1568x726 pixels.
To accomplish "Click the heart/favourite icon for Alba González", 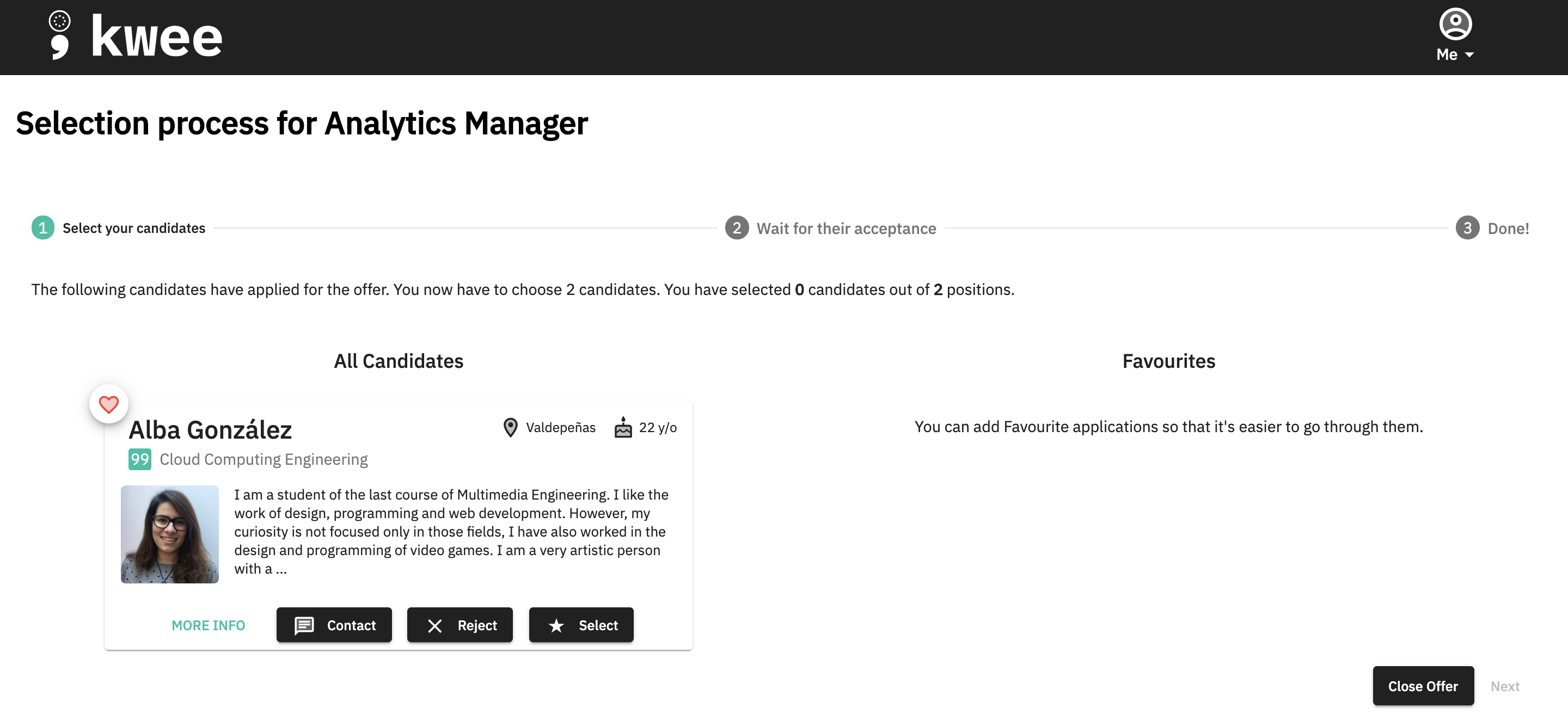I will [x=109, y=404].
